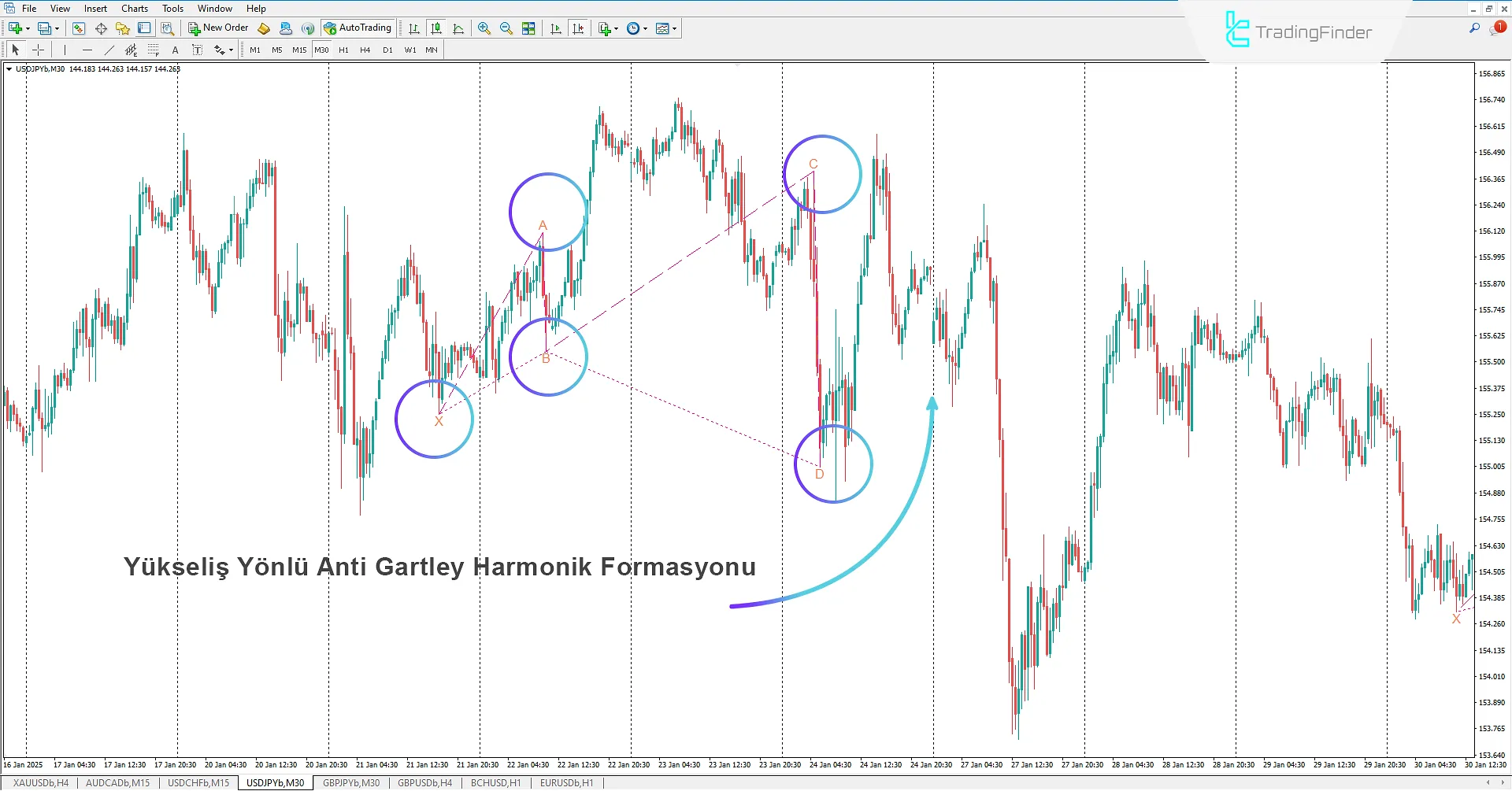
Task: Switch to the GBPUSDb,H4 chart tab
Action: 424,782
